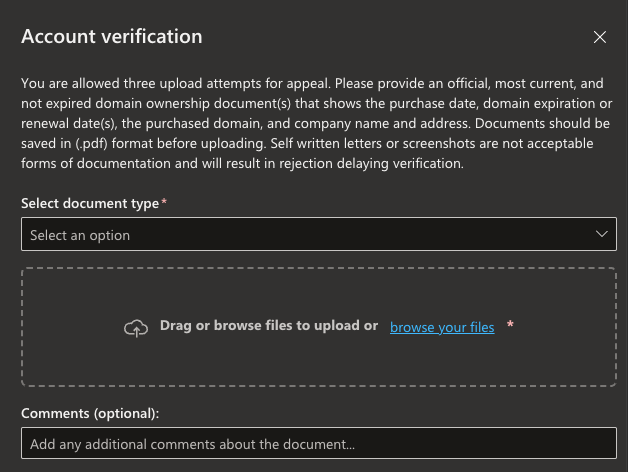Screen dimensions: 628x472
Task: Click the 'Select an option' placeholder text
Action: [80, 235]
